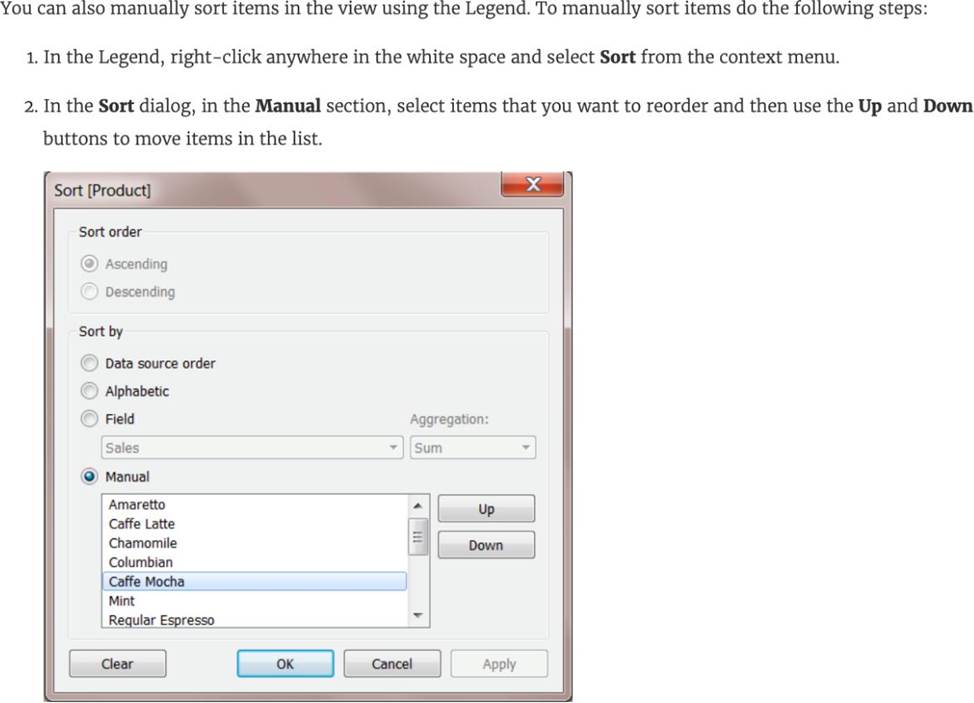Viewport: 974px width, 703px height.
Task: Enable the Field sort by option
Action: pos(90,420)
